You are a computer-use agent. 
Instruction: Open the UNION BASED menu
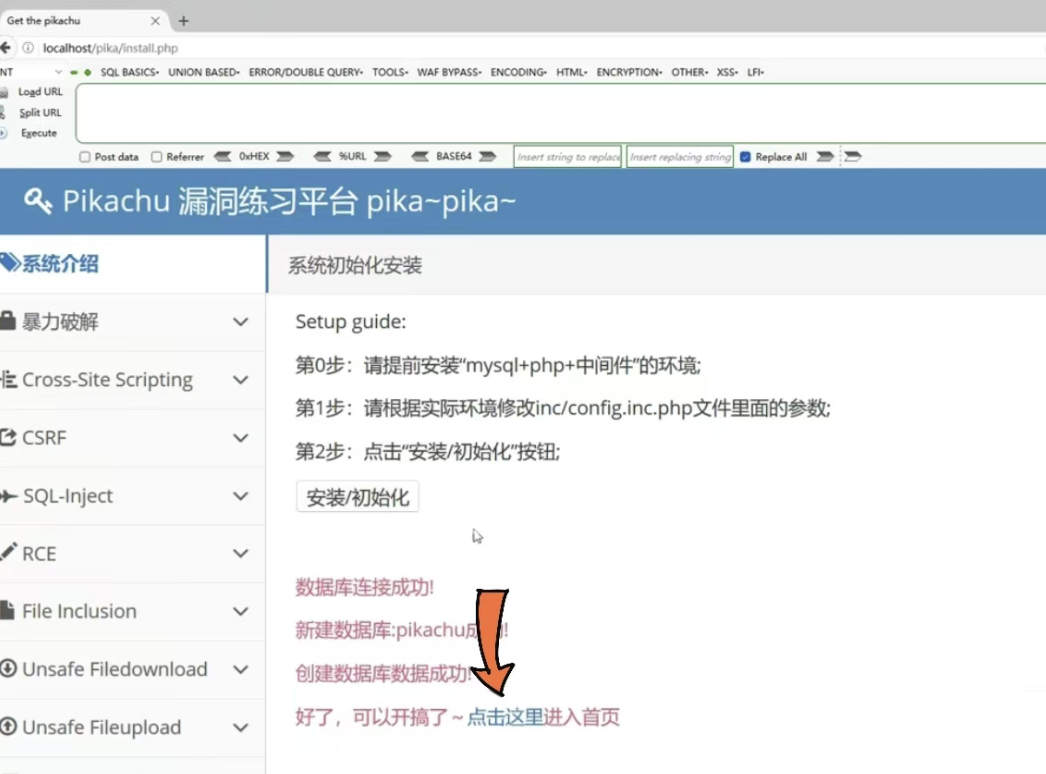(203, 72)
